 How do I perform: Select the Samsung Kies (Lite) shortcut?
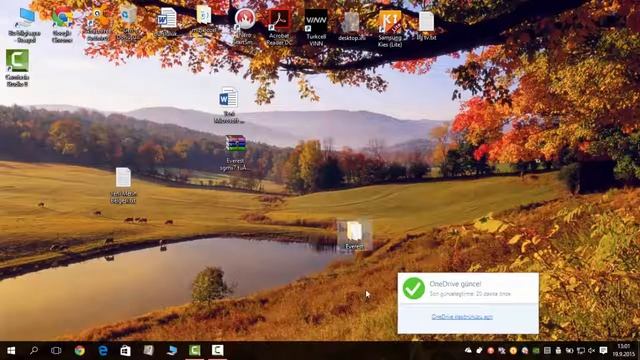390,29
